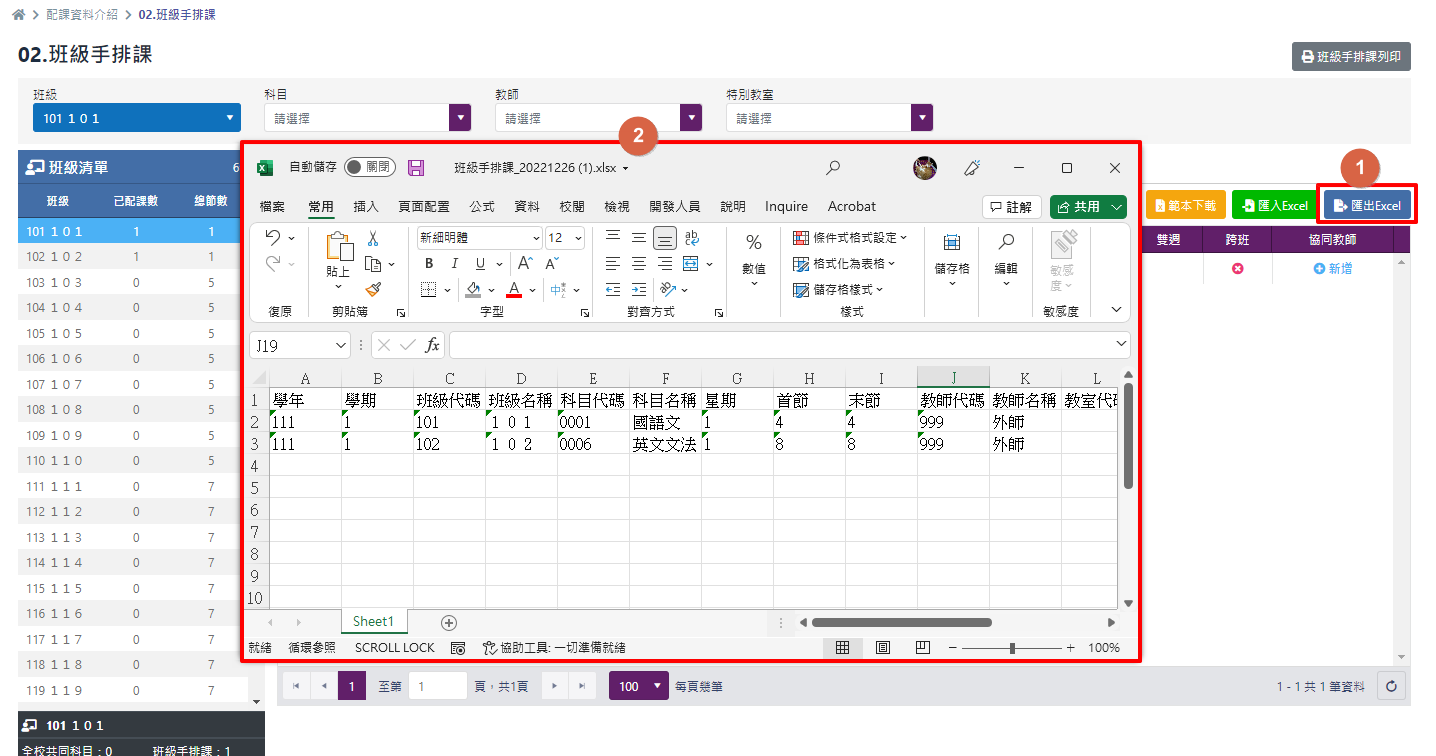Undo the last action in Excel
This screenshot has width=1436, height=756.
coord(273,238)
